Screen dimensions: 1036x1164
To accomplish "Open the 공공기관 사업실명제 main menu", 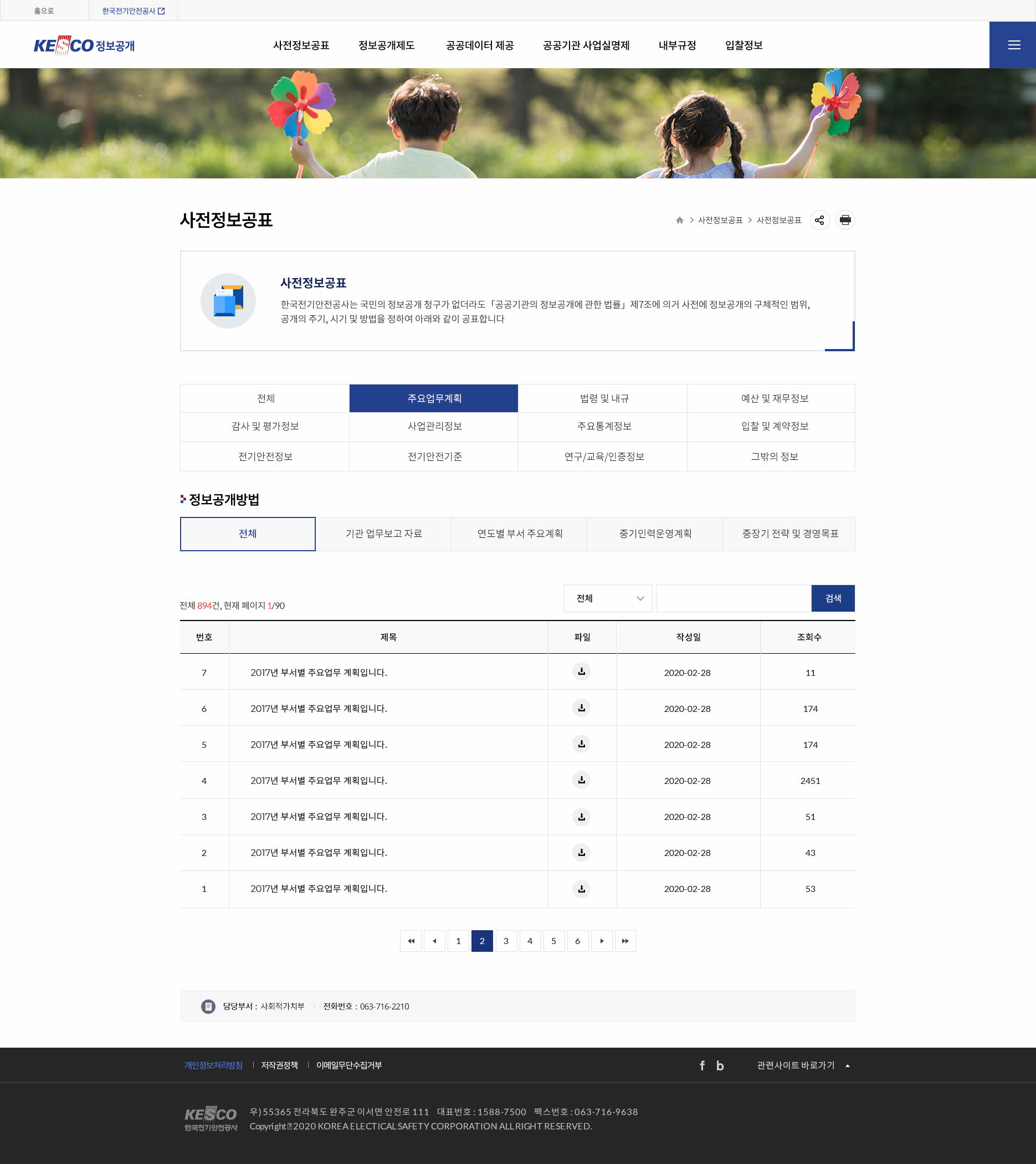I will [x=586, y=45].
